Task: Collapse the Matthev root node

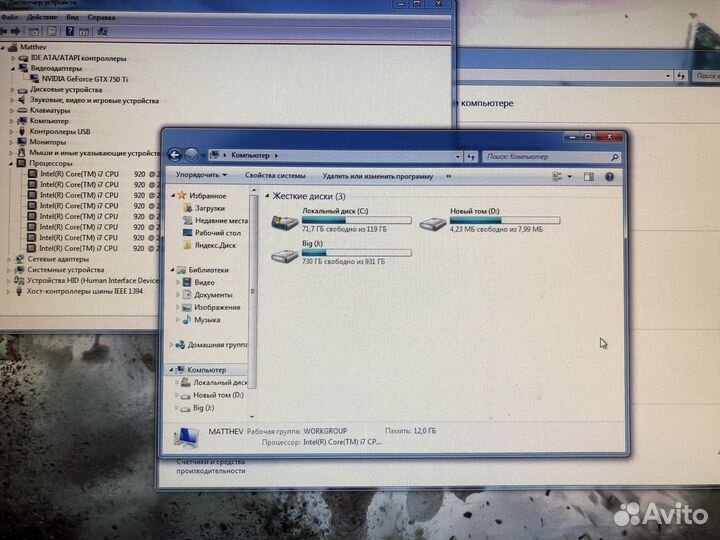Action: click(x=3, y=47)
